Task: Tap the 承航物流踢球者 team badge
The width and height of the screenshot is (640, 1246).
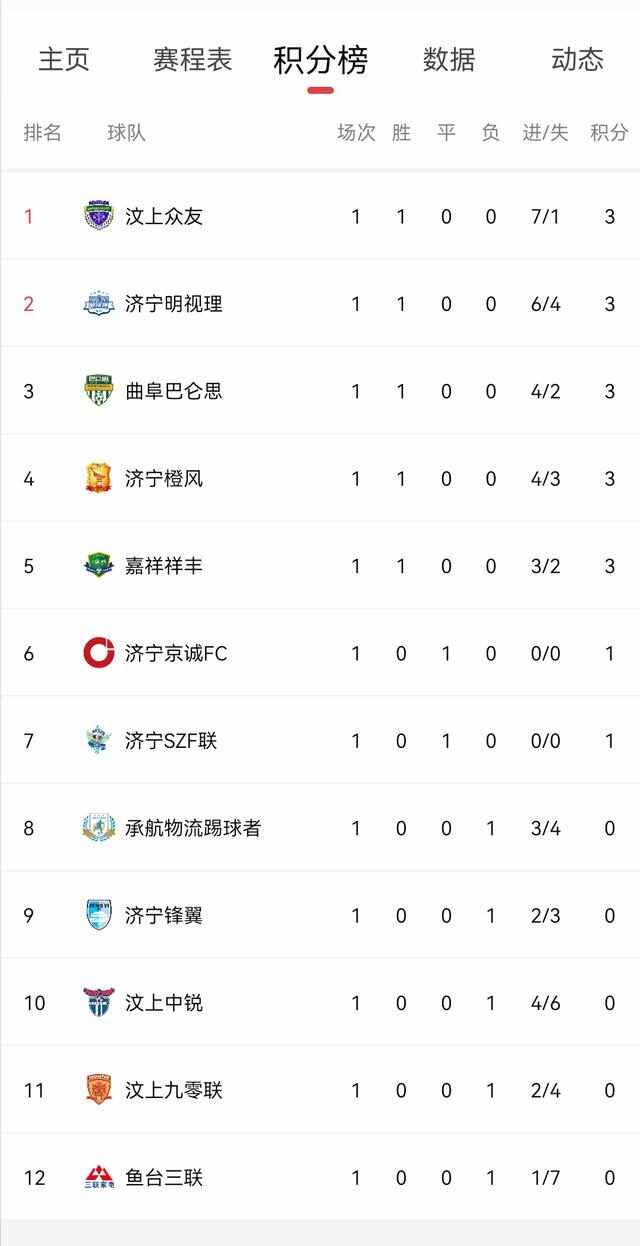Action: click(98, 827)
